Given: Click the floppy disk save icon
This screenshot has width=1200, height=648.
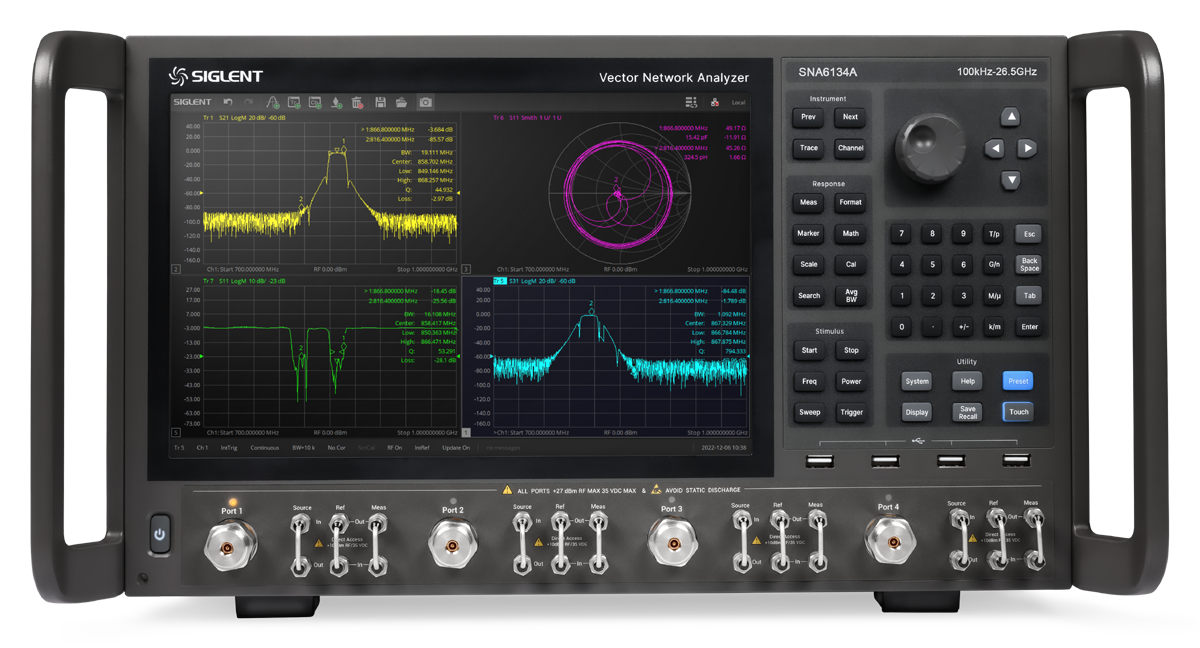Looking at the screenshot, I should pos(380,102).
